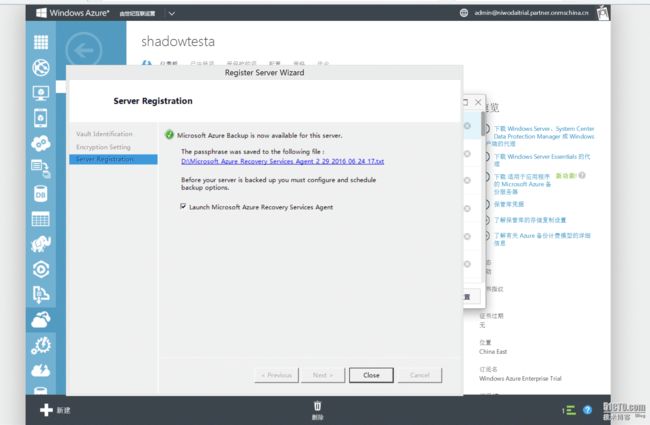Open Web Sites globe icon in sidebar

point(41,68)
